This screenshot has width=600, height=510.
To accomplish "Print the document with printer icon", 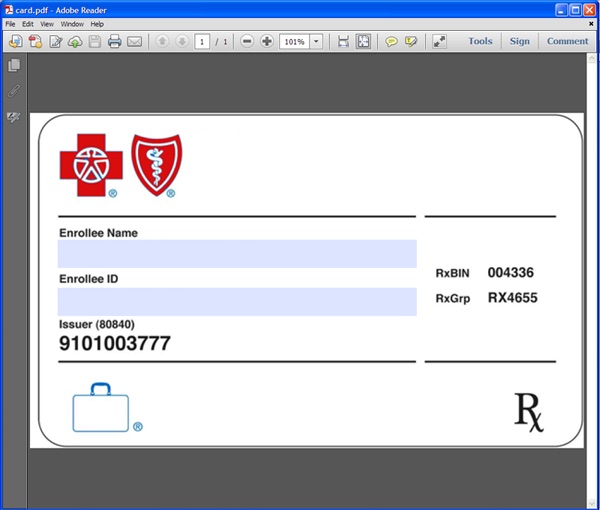I will point(114,41).
